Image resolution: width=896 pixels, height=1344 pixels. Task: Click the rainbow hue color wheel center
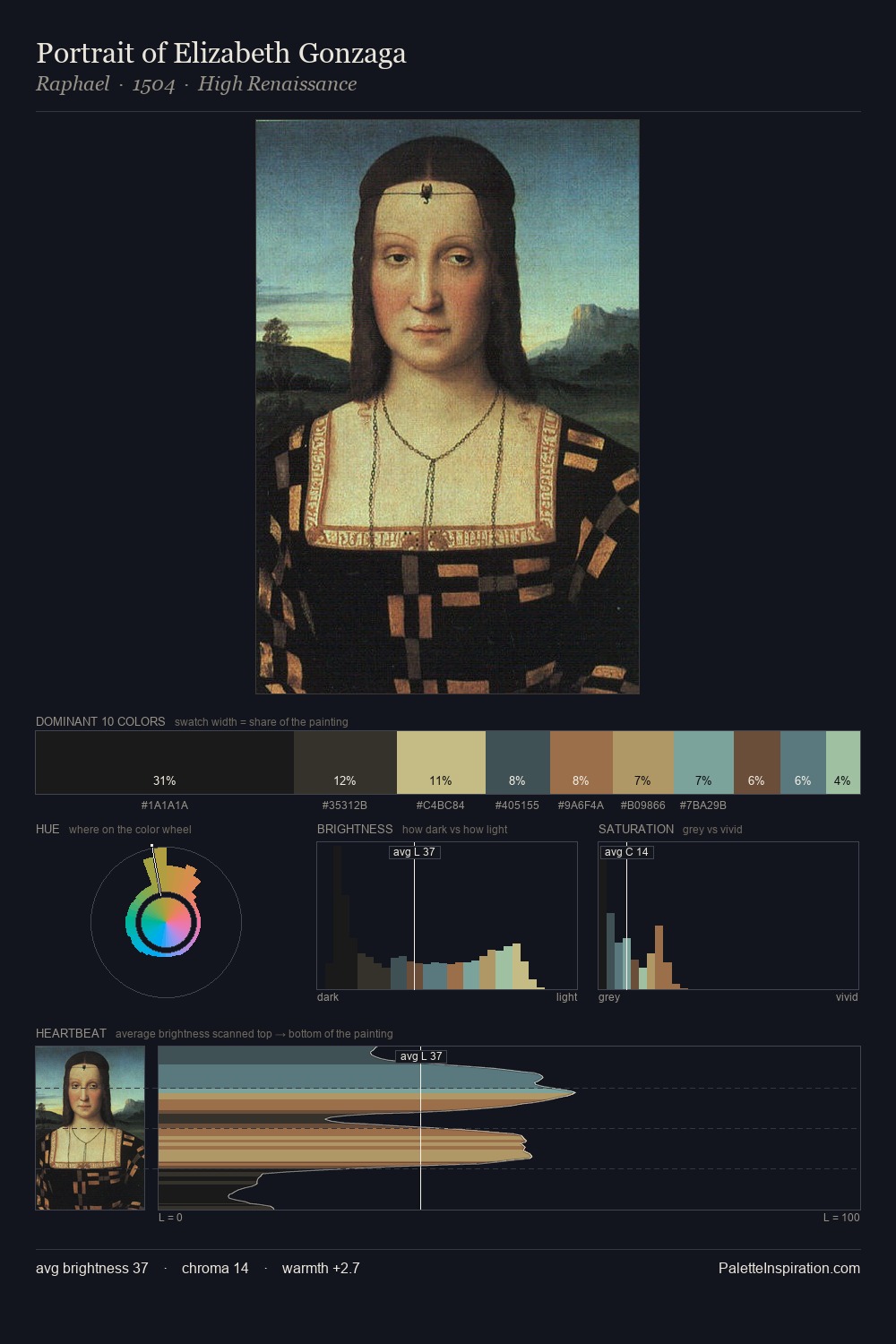[166, 923]
